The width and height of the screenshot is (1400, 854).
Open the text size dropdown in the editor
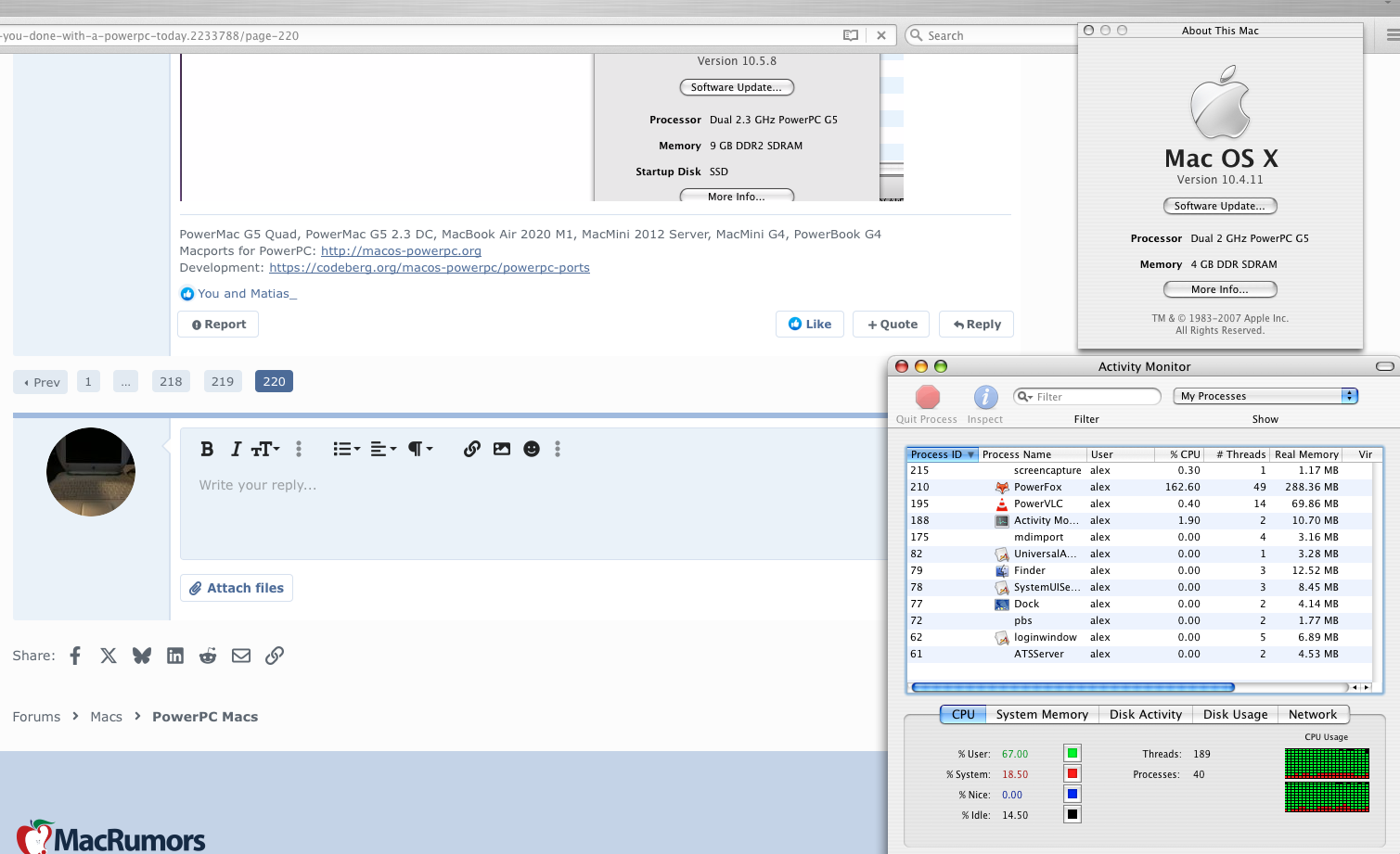[265, 449]
